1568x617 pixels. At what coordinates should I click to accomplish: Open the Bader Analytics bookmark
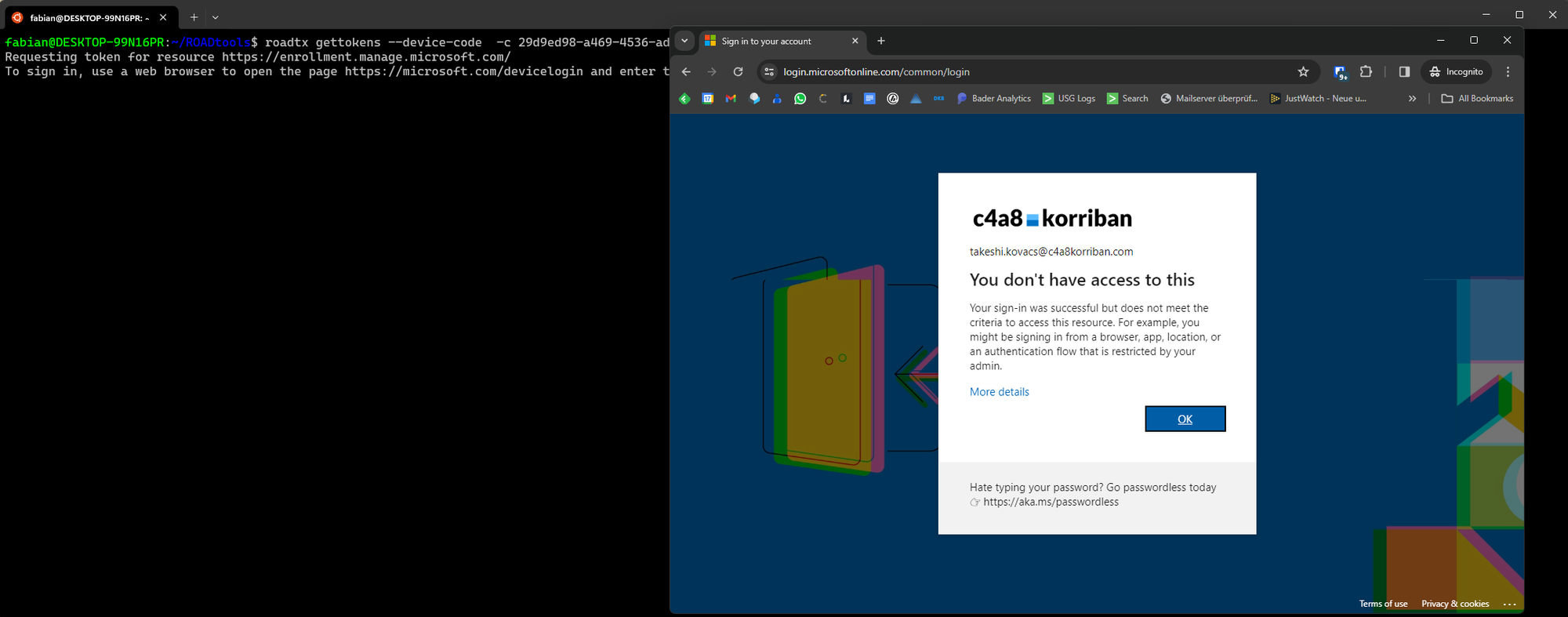pos(993,98)
